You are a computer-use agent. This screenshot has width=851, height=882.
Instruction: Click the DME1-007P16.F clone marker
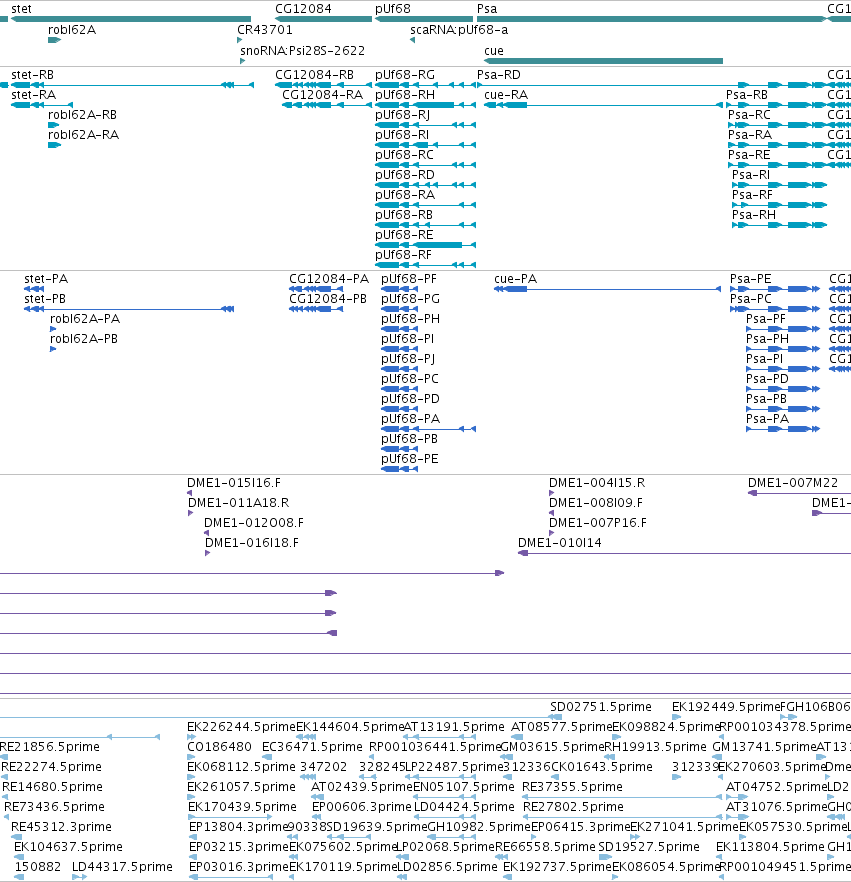pyautogui.click(x=552, y=533)
